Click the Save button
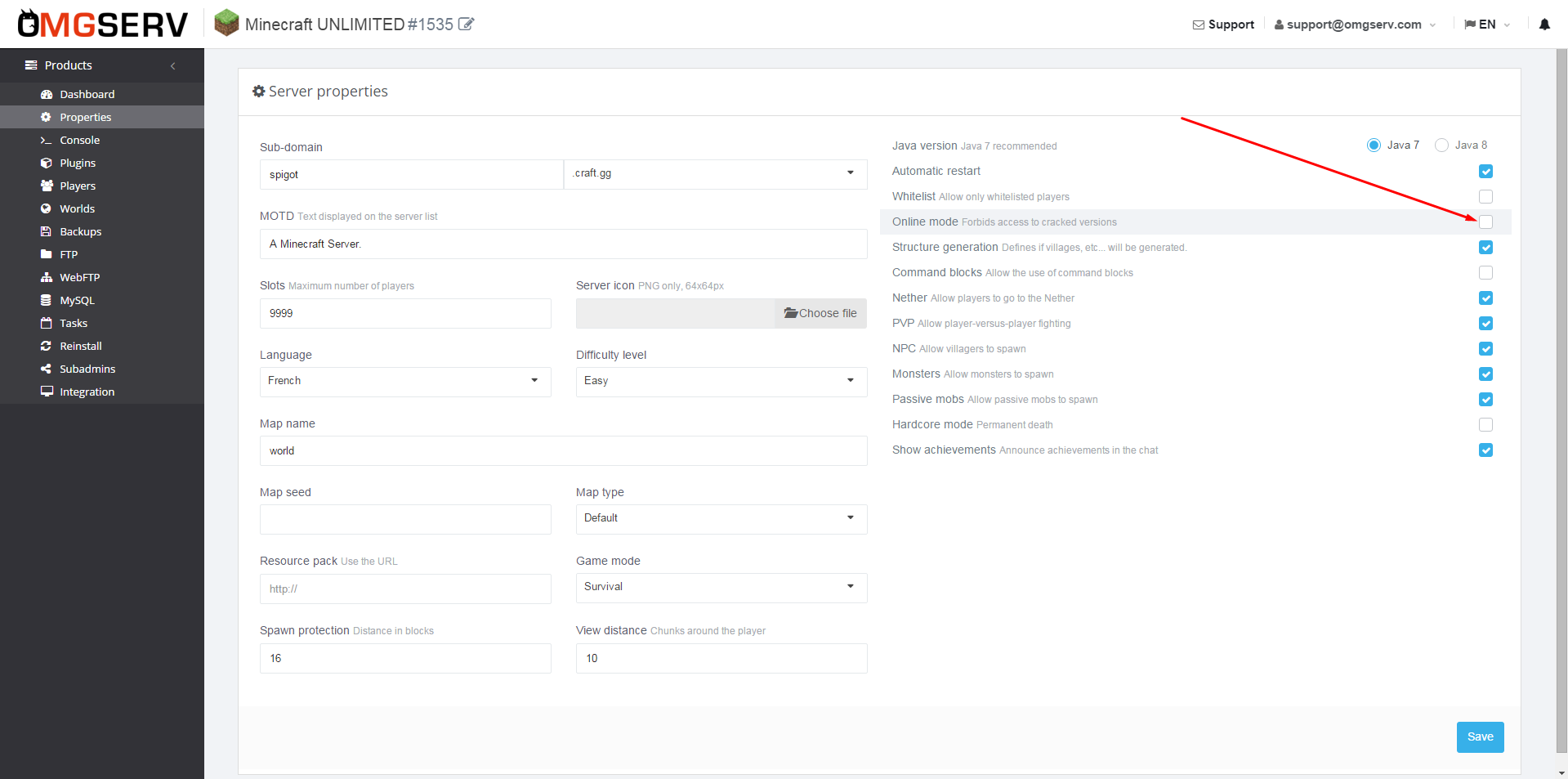 pyautogui.click(x=1480, y=736)
